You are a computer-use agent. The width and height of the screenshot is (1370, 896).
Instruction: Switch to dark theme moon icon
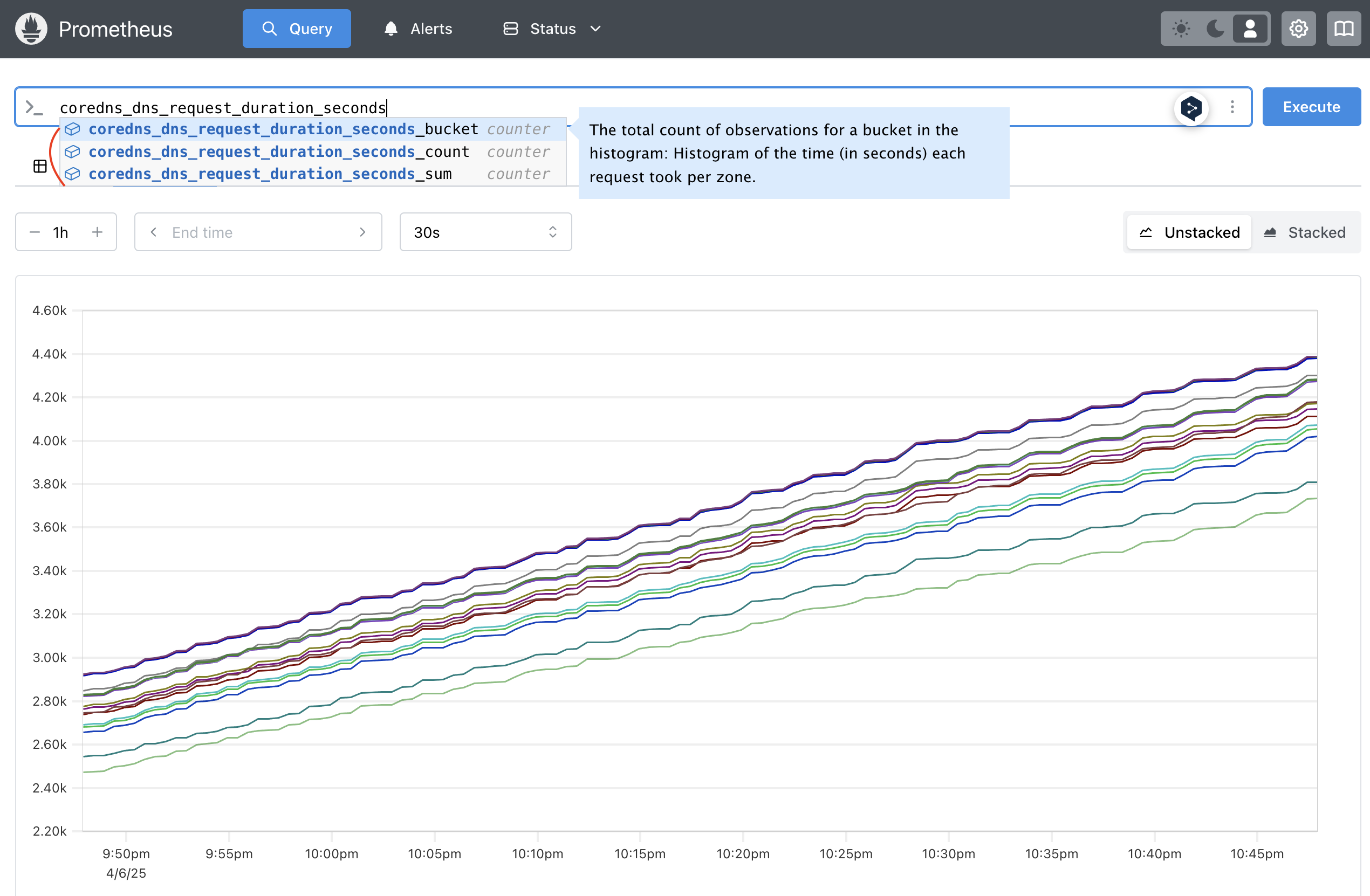[x=1215, y=29]
